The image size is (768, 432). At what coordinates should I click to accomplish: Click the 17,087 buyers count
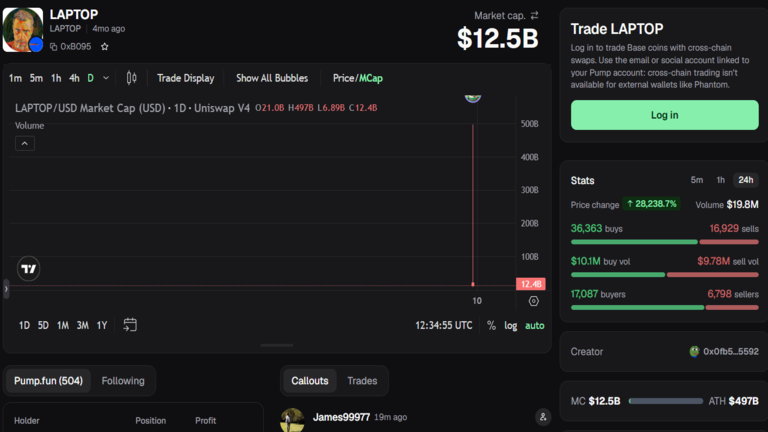pyautogui.click(x=584, y=294)
